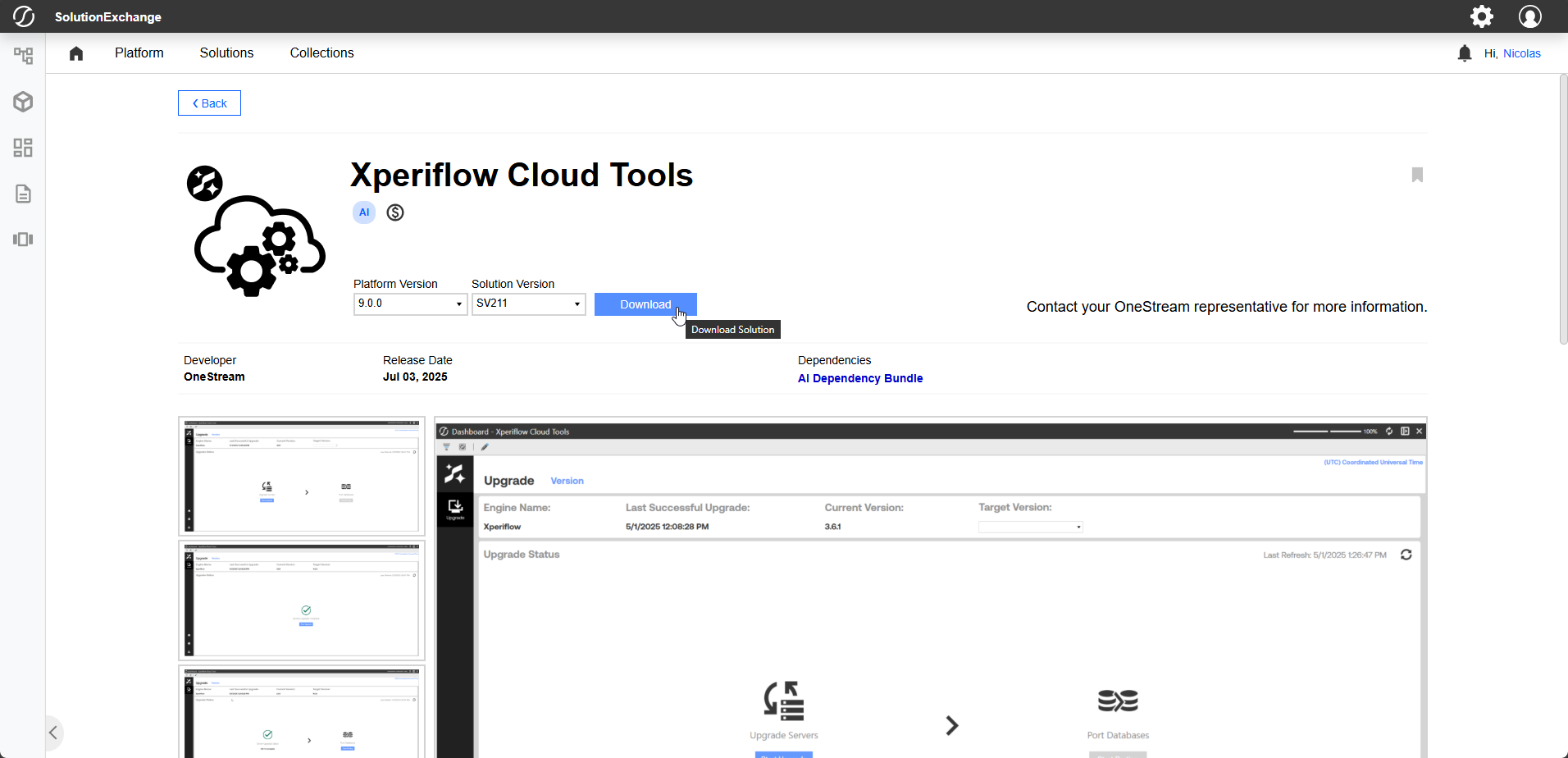Expand the Solution Version dropdown
This screenshot has width=1568, height=758.
tap(528, 304)
